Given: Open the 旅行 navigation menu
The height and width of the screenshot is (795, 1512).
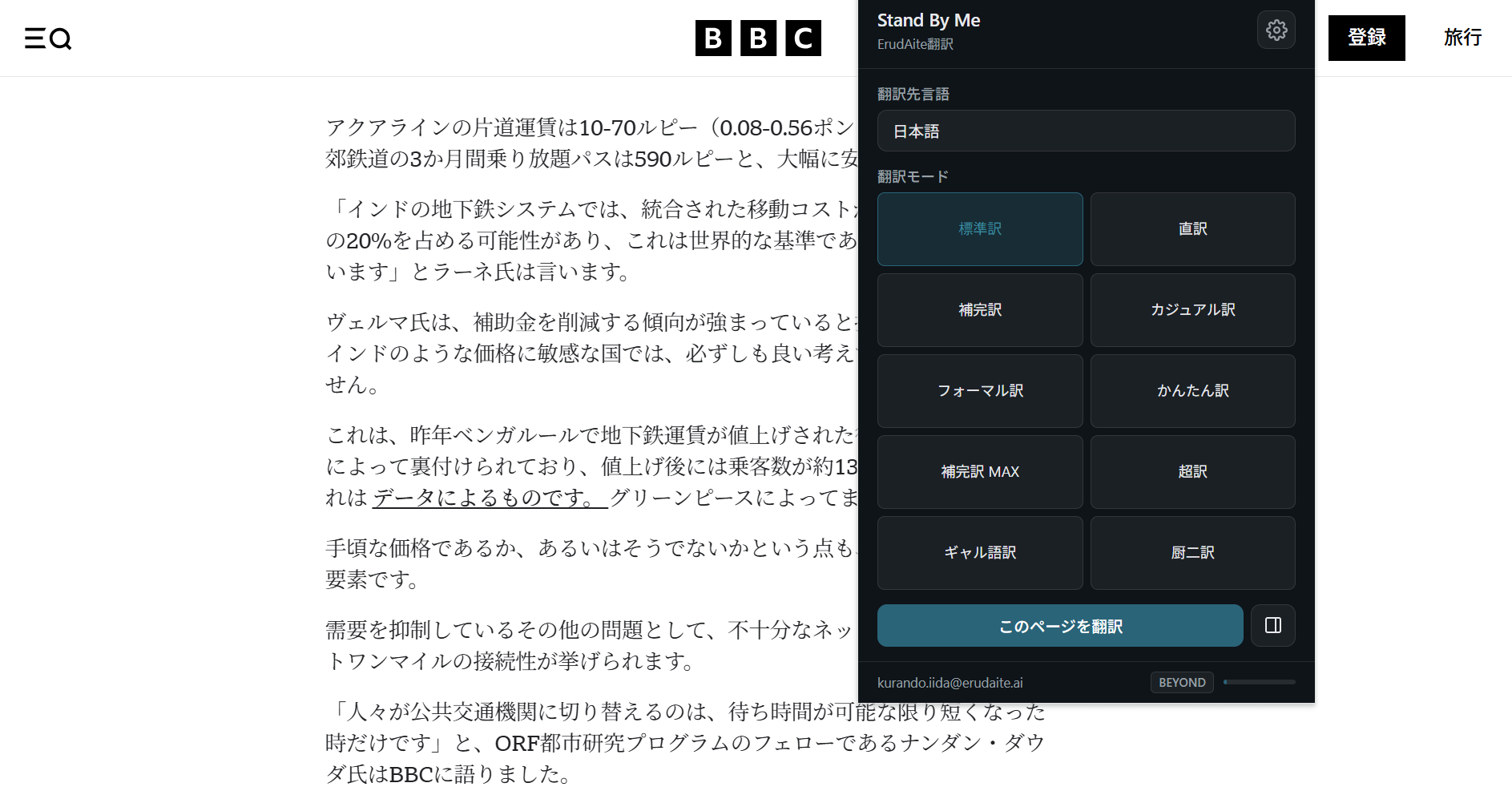Looking at the screenshot, I should [1462, 38].
